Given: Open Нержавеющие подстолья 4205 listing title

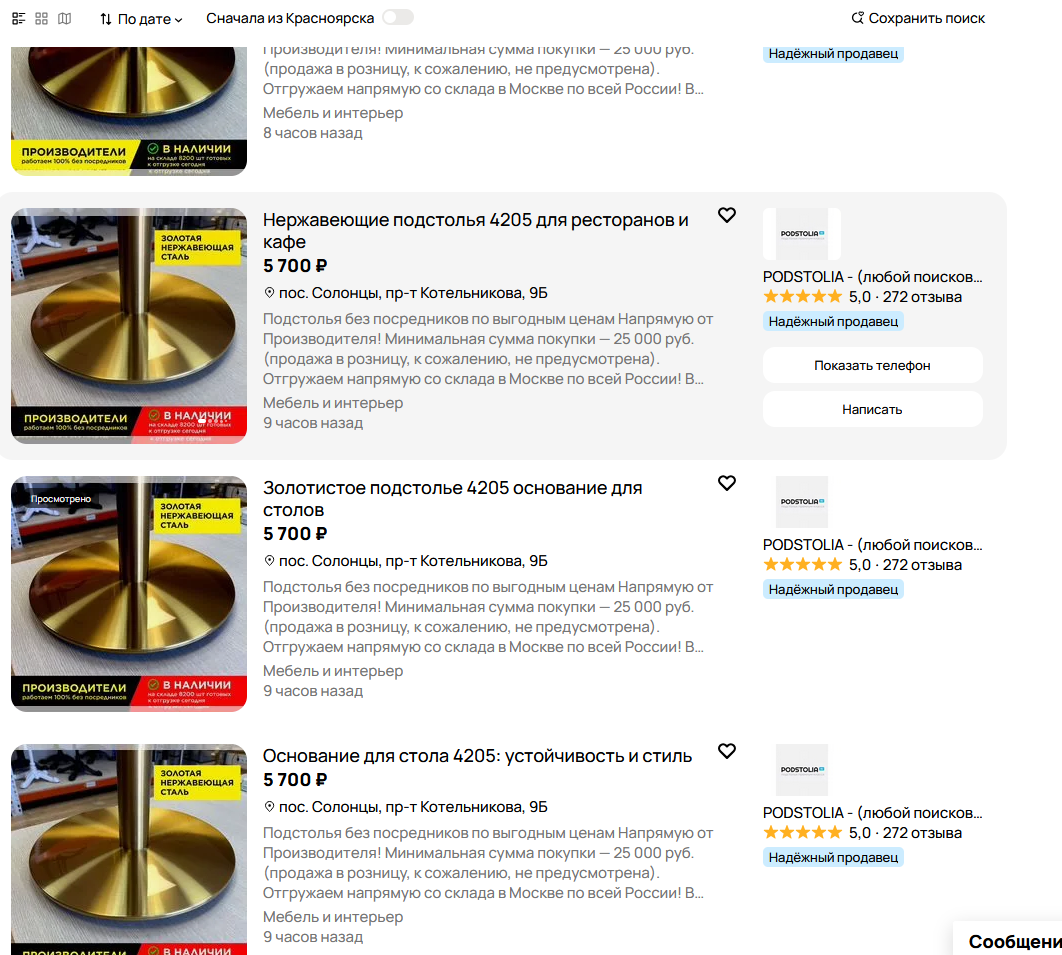Looking at the screenshot, I should (475, 231).
